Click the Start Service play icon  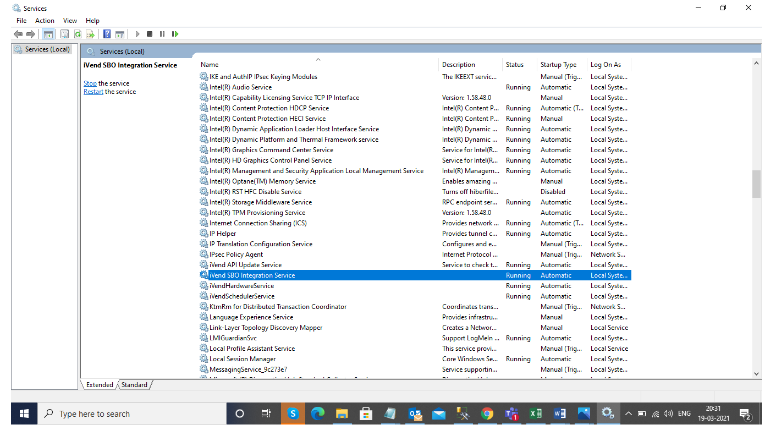click(138, 34)
